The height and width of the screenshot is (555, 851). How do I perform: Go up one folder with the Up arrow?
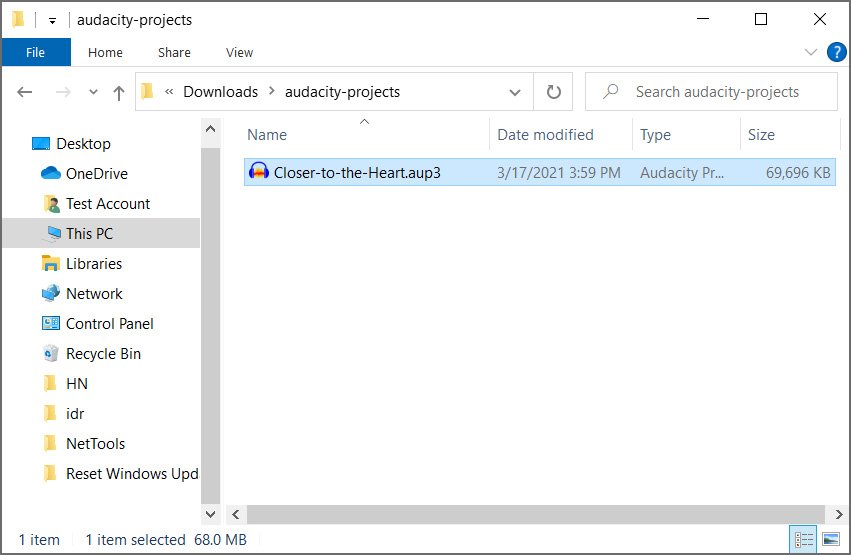pyautogui.click(x=119, y=92)
